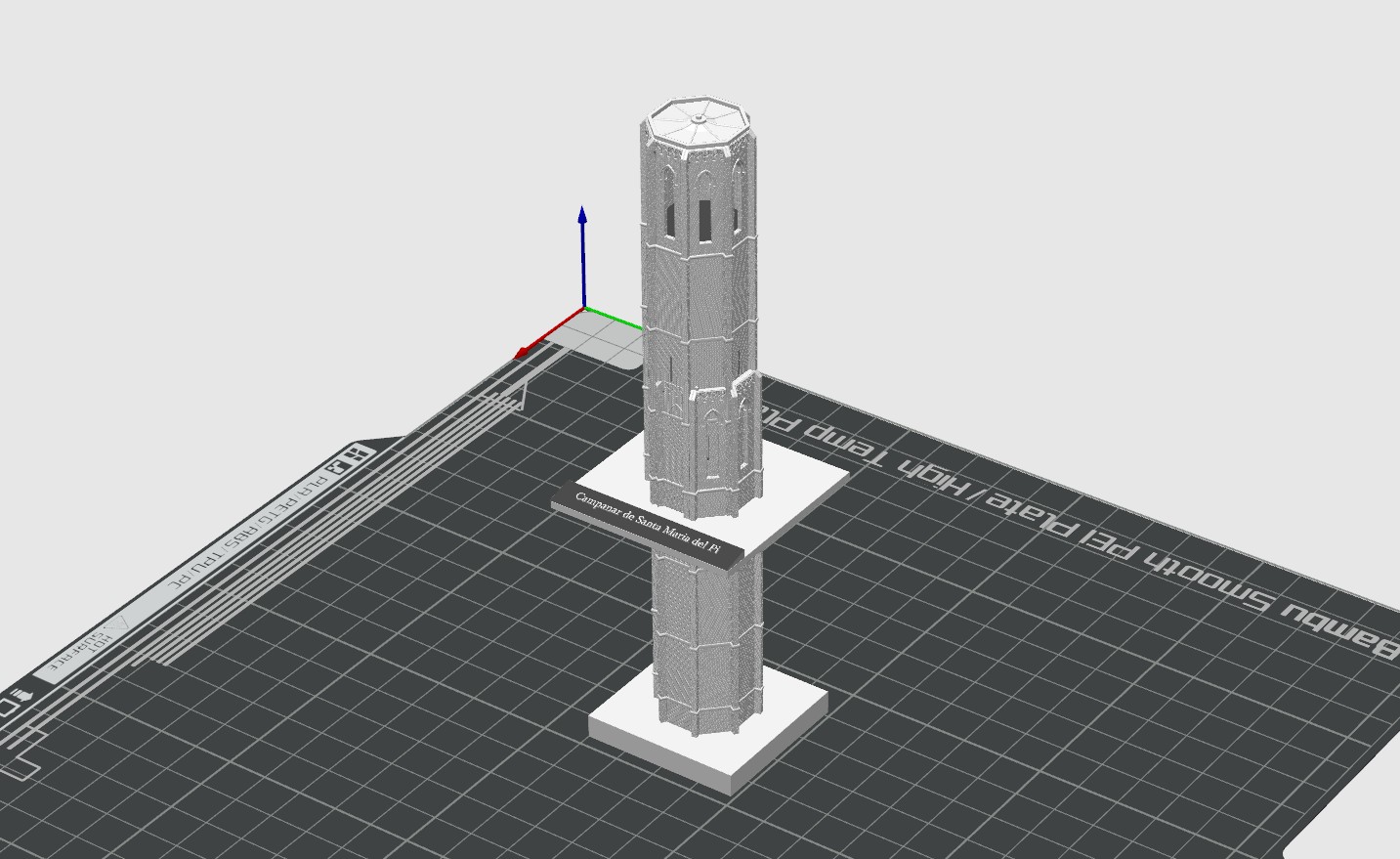Image resolution: width=1400 pixels, height=859 pixels.
Task: Click the light gray origin corner pad
Action: point(606,337)
